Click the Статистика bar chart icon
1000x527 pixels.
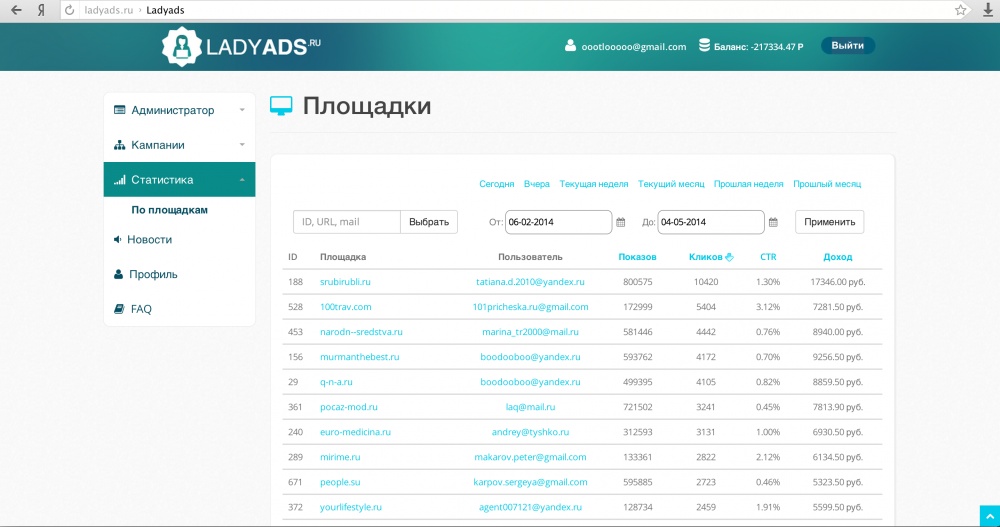(119, 180)
